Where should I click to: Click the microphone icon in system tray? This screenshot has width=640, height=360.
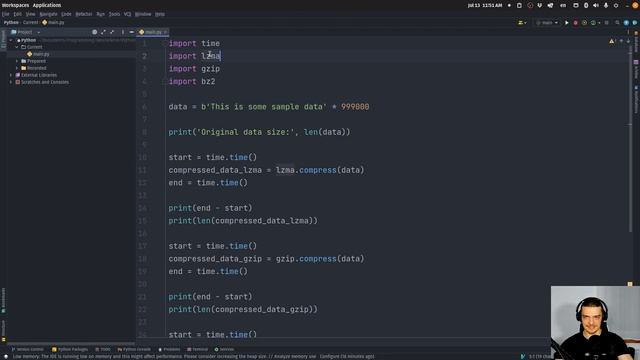click(606, 5)
